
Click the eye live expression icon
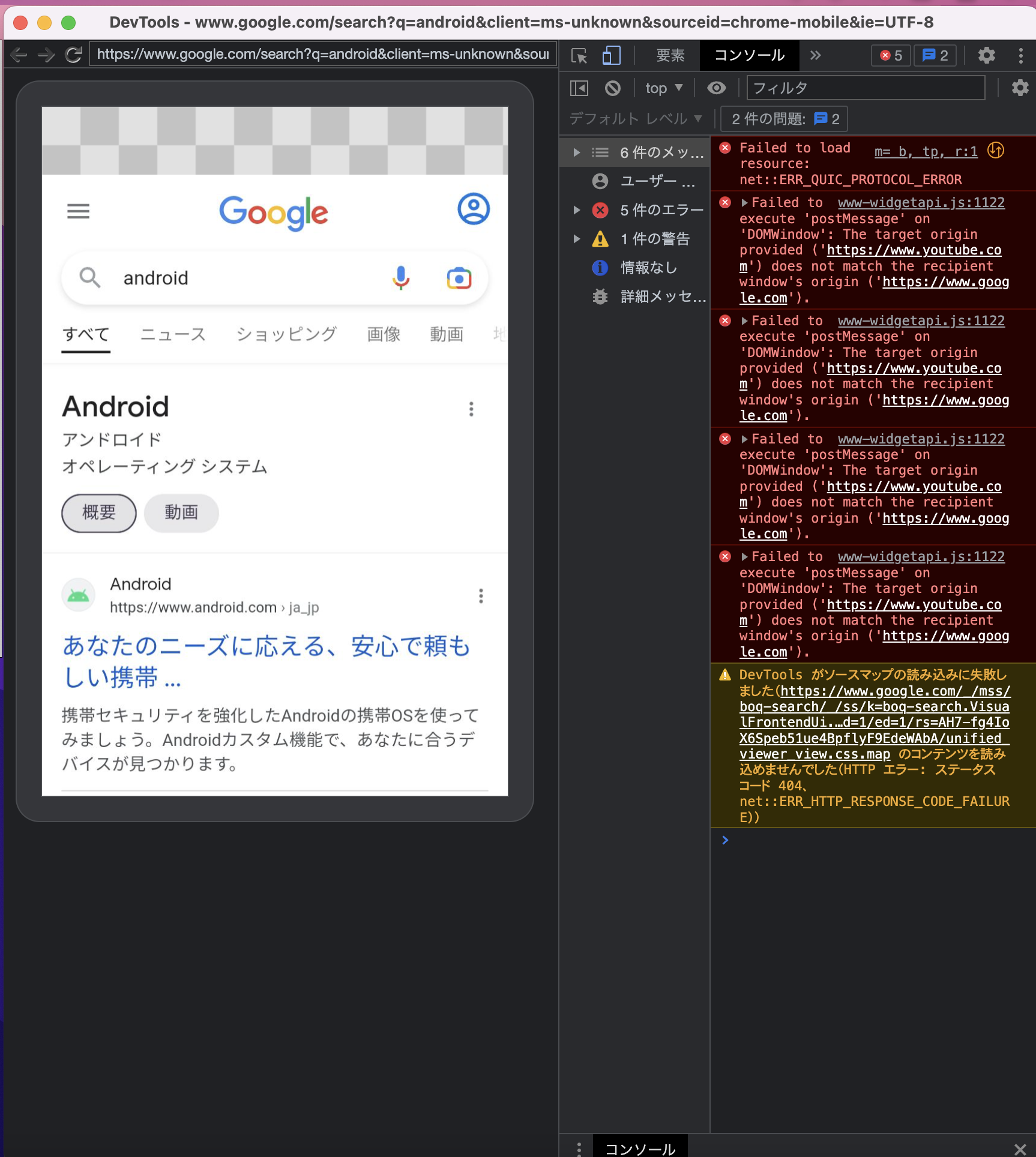pyautogui.click(x=716, y=88)
